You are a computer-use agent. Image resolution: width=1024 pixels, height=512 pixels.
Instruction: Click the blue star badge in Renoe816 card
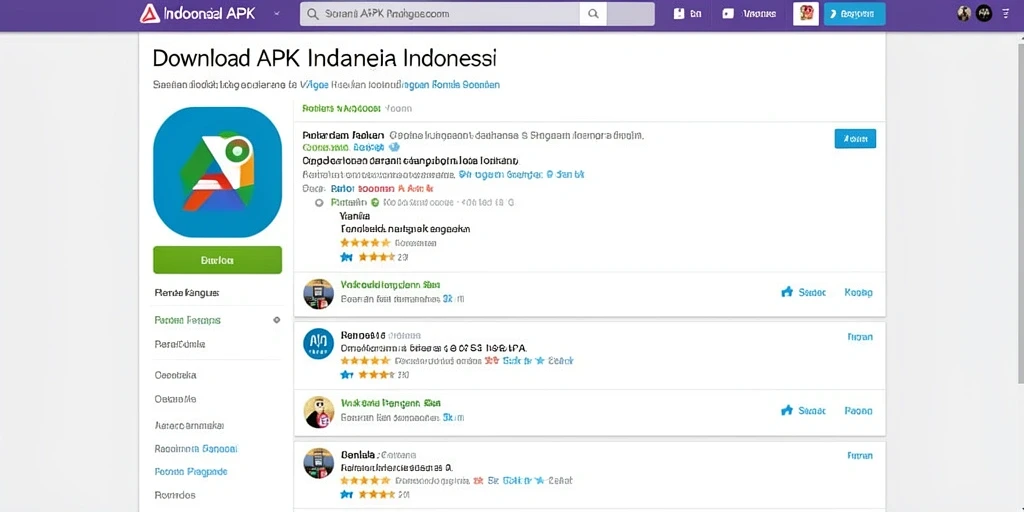pos(346,375)
